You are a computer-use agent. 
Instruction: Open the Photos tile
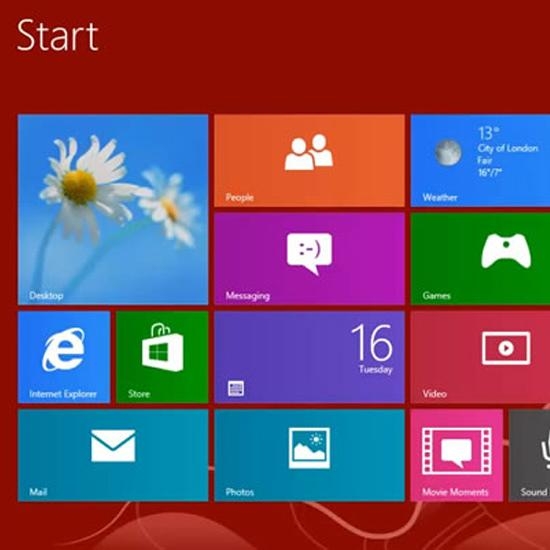point(309,455)
